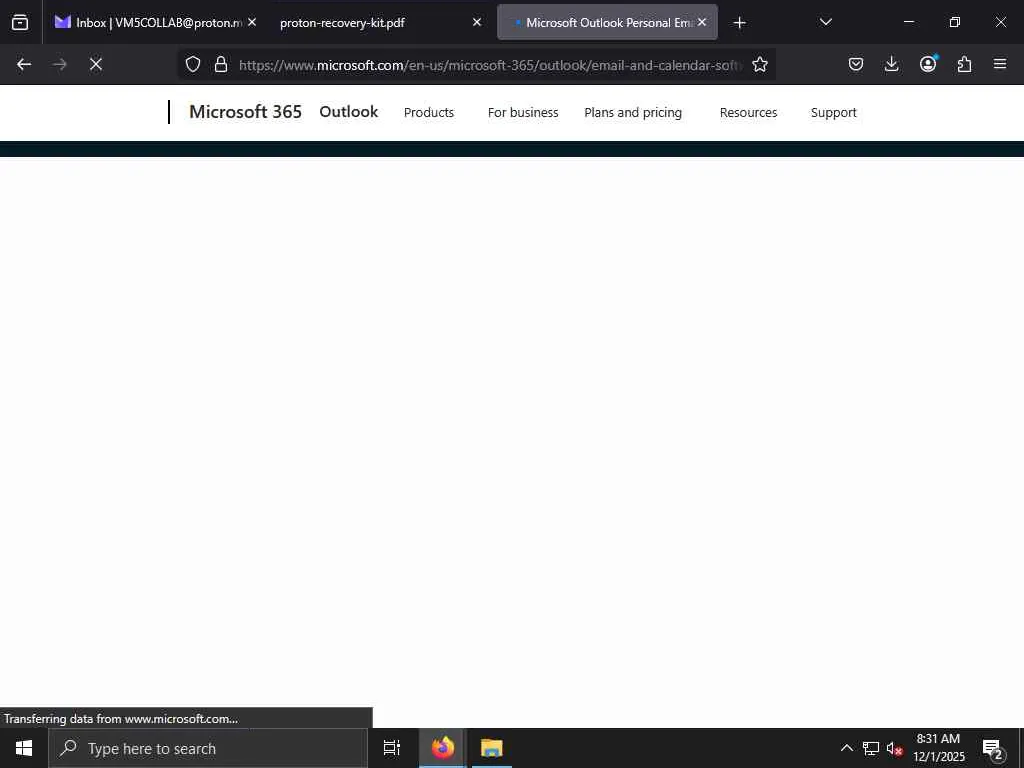
Task: Go back to previous page
Action: pos(24,64)
